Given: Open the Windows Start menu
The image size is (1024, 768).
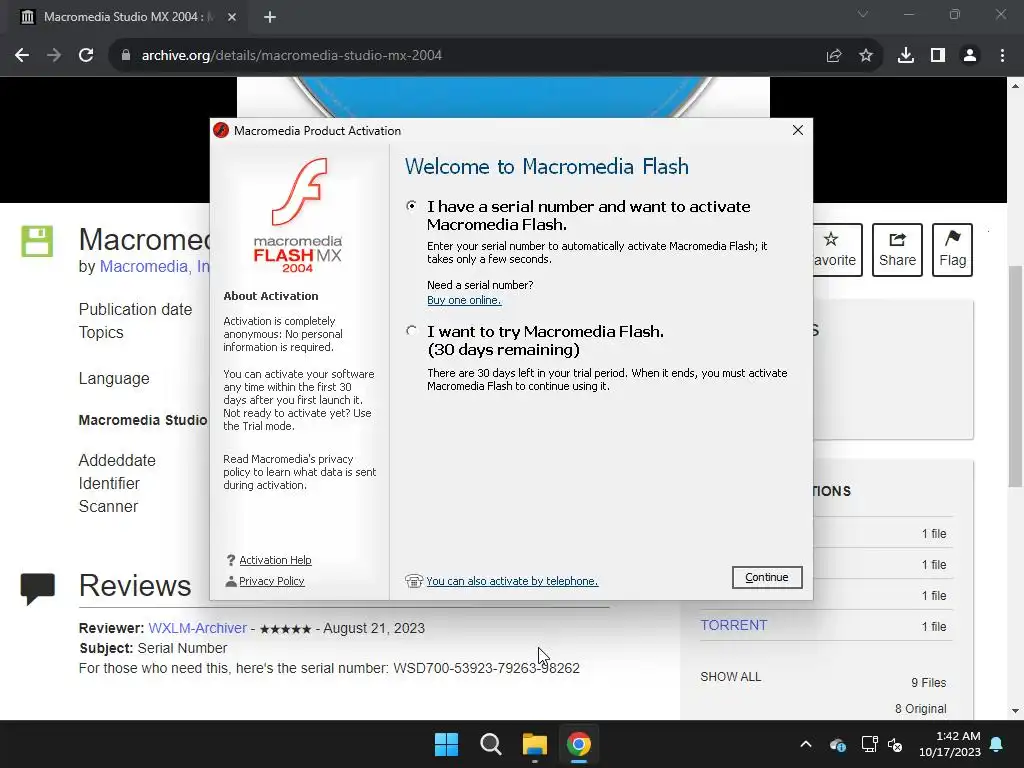Looking at the screenshot, I should pyautogui.click(x=447, y=744).
